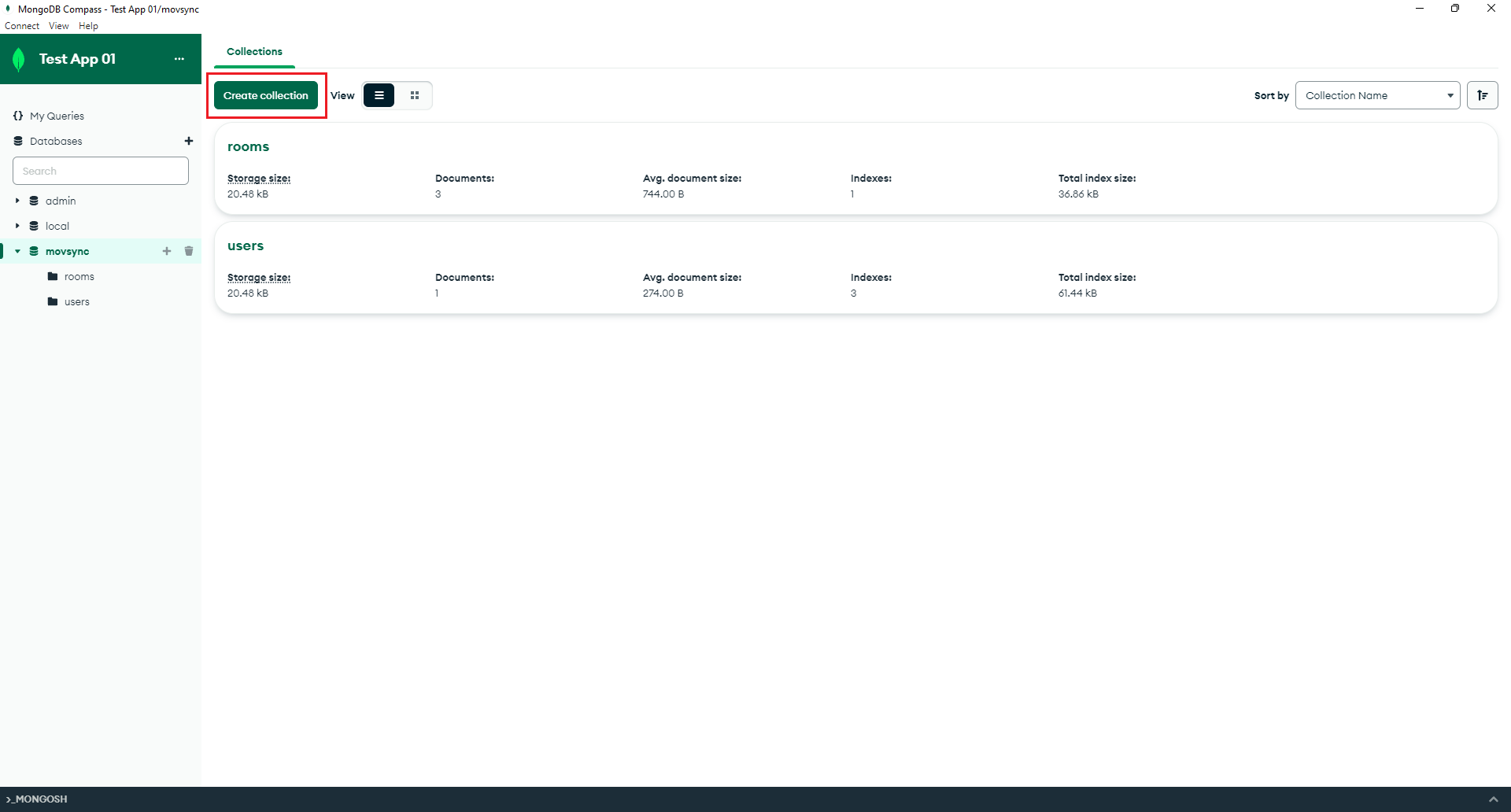Click the My Queries braces icon
This screenshot has width=1511, height=812.
pyautogui.click(x=18, y=116)
